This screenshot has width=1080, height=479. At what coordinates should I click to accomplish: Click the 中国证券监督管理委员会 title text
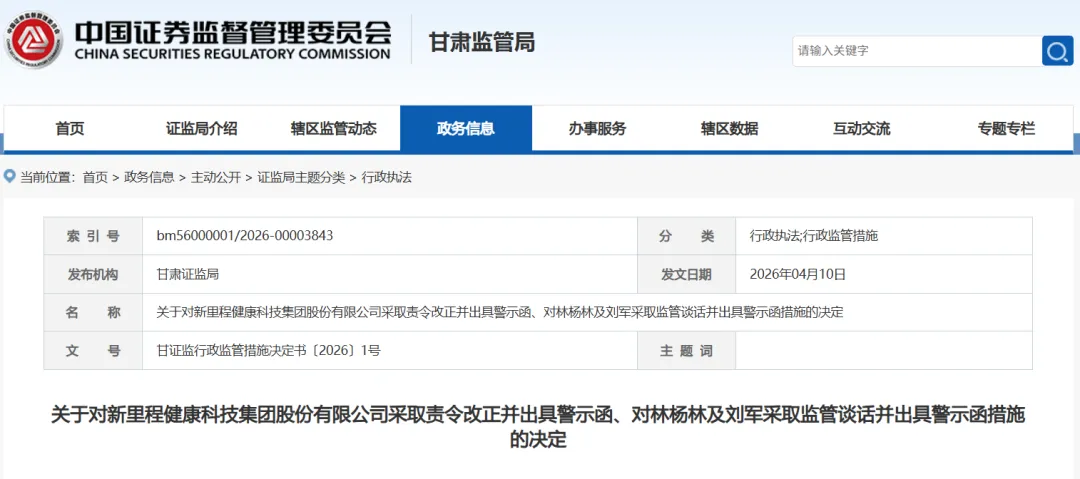pyautogui.click(x=233, y=31)
